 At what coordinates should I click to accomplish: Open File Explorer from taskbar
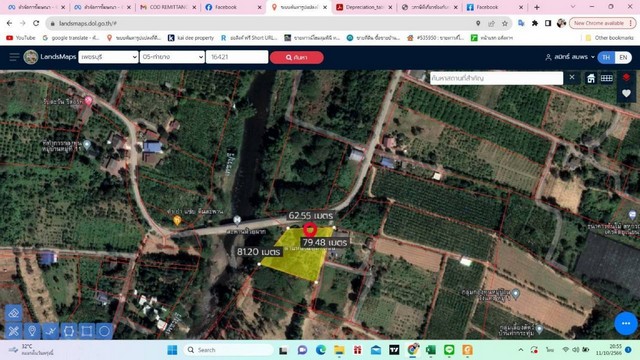coord(339,350)
